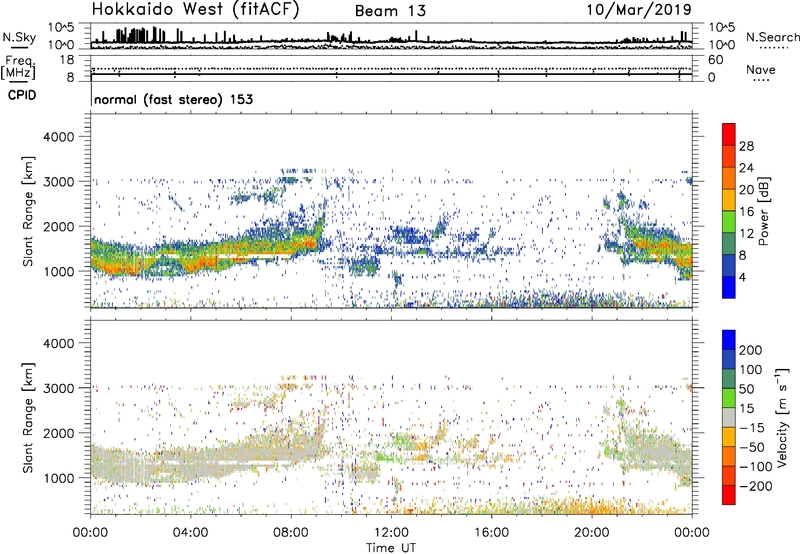
Task: Select the red bottom segment below -200 Velocity
Action: [x=729, y=495]
